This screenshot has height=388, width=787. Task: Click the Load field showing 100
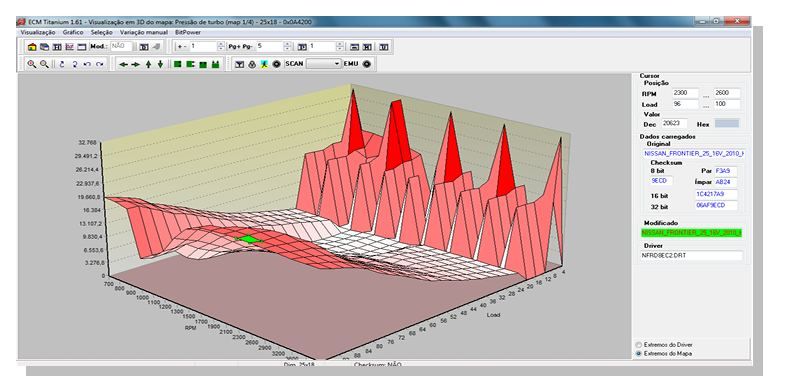[x=727, y=104]
